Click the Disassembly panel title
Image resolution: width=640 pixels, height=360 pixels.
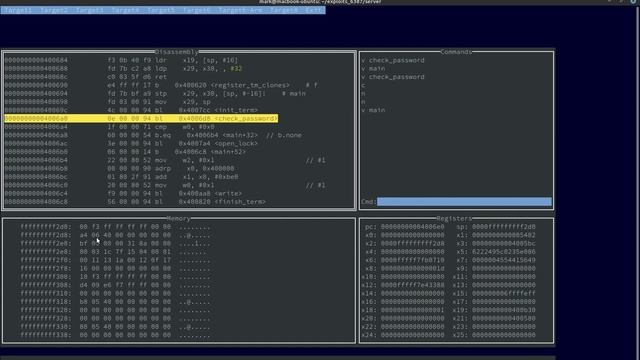[x=177, y=52]
